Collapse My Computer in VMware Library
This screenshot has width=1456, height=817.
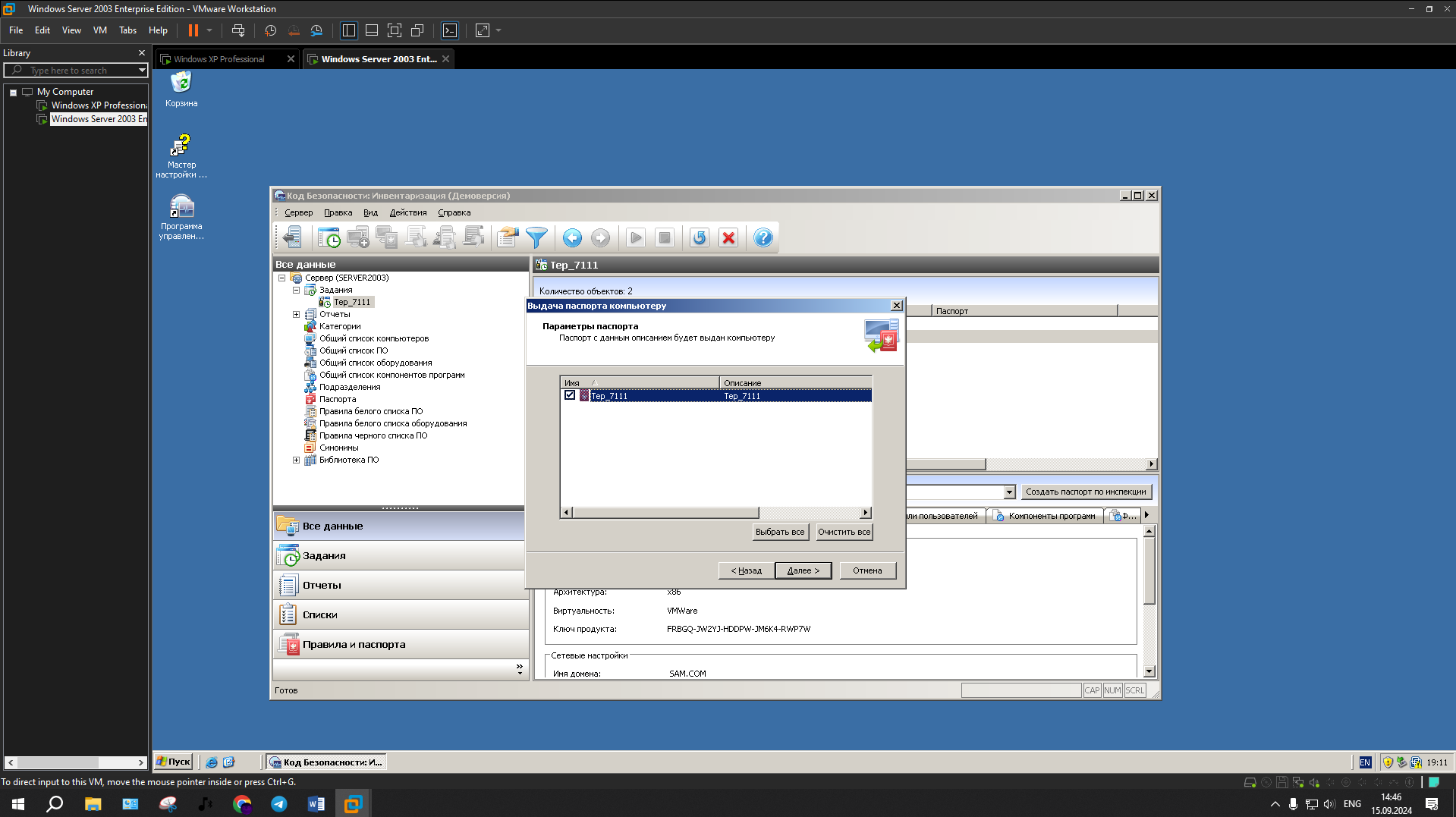[13, 92]
